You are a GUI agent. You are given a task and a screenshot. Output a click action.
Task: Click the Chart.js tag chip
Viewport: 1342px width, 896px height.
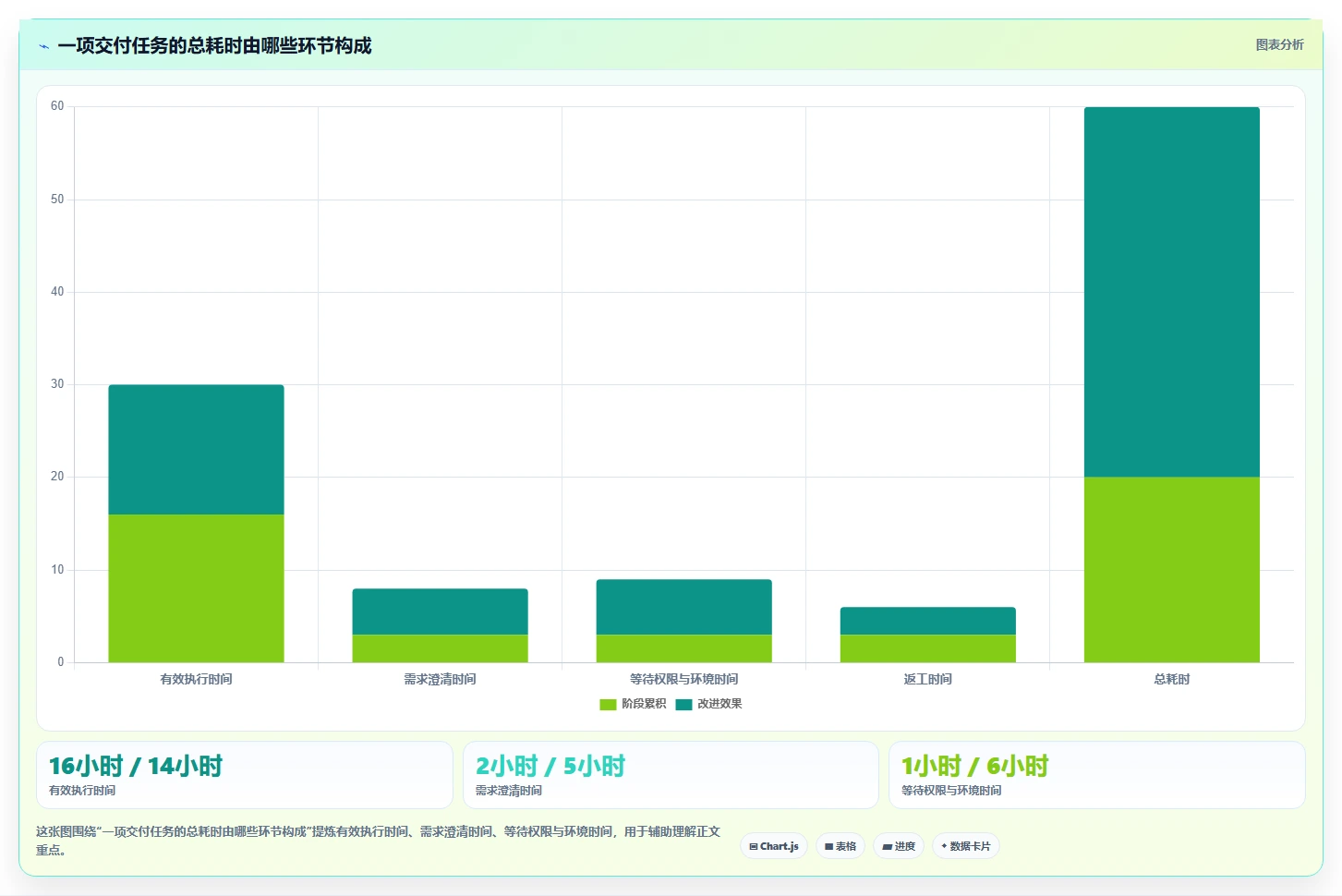(774, 846)
